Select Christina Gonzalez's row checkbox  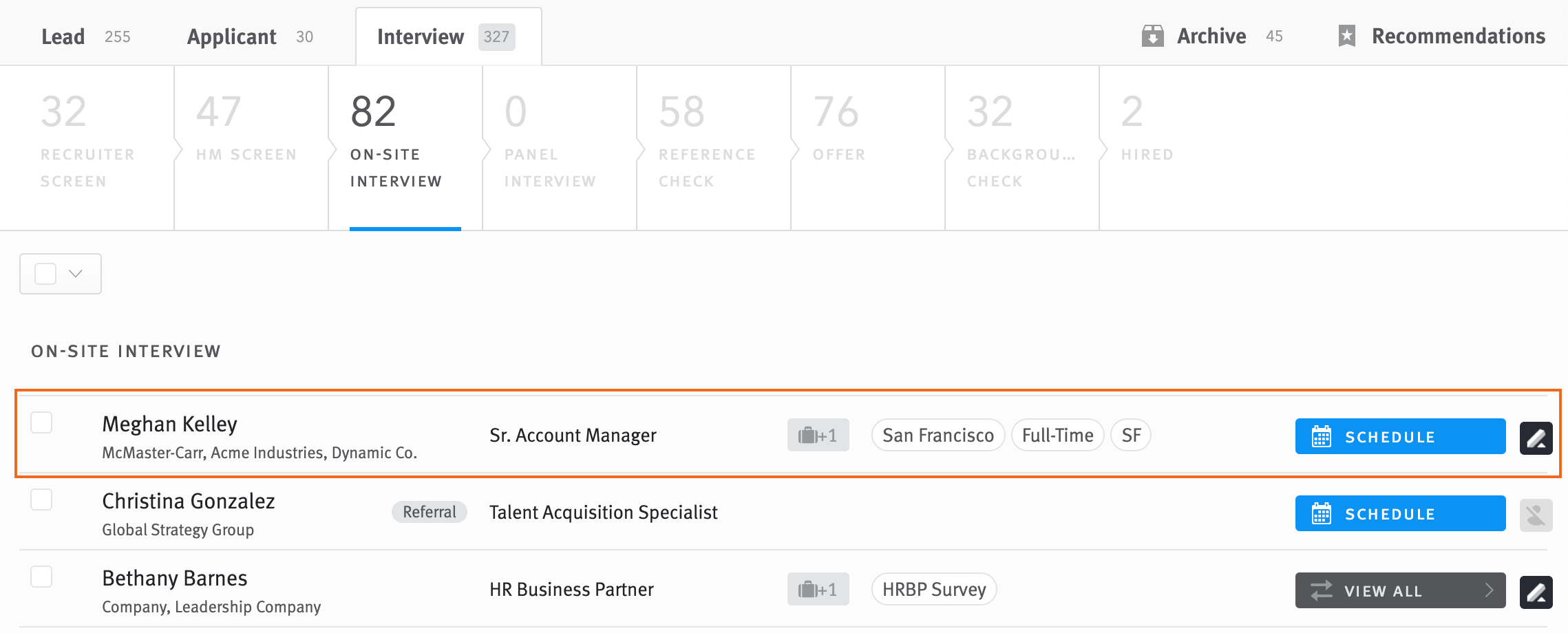[43, 500]
